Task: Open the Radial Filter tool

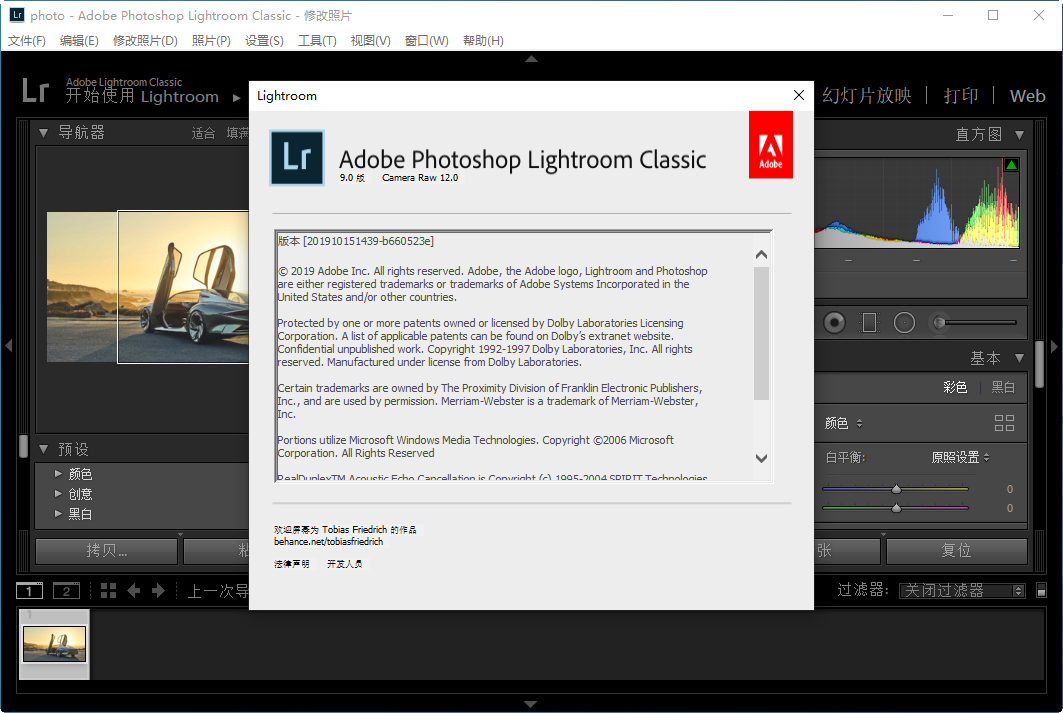Action: click(x=904, y=322)
